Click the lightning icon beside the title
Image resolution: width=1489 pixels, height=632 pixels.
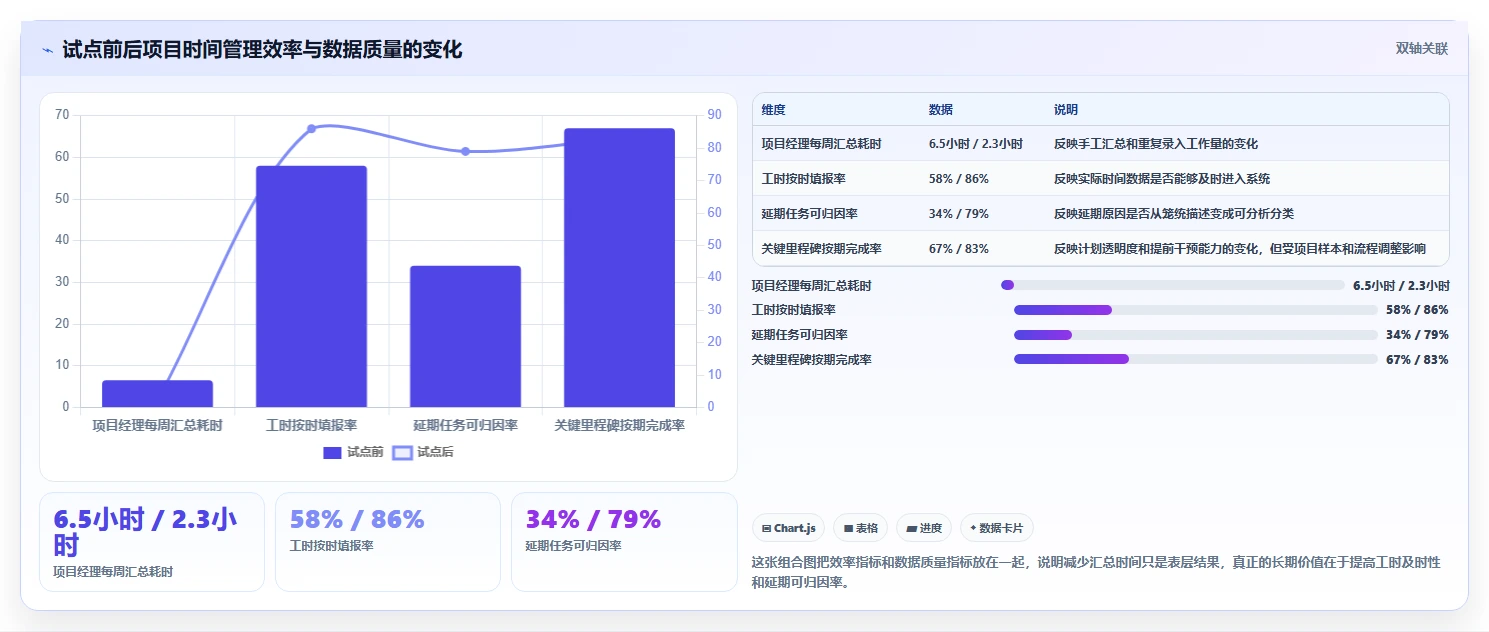coord(47,49)
